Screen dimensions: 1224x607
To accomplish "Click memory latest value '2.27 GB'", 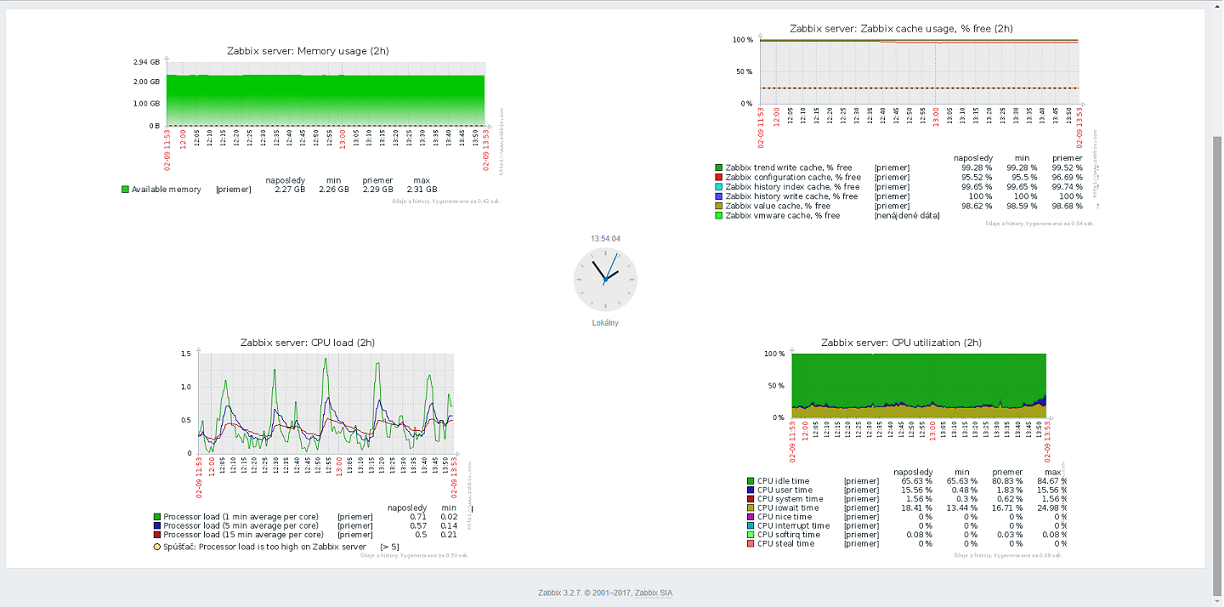I will 291,189.
